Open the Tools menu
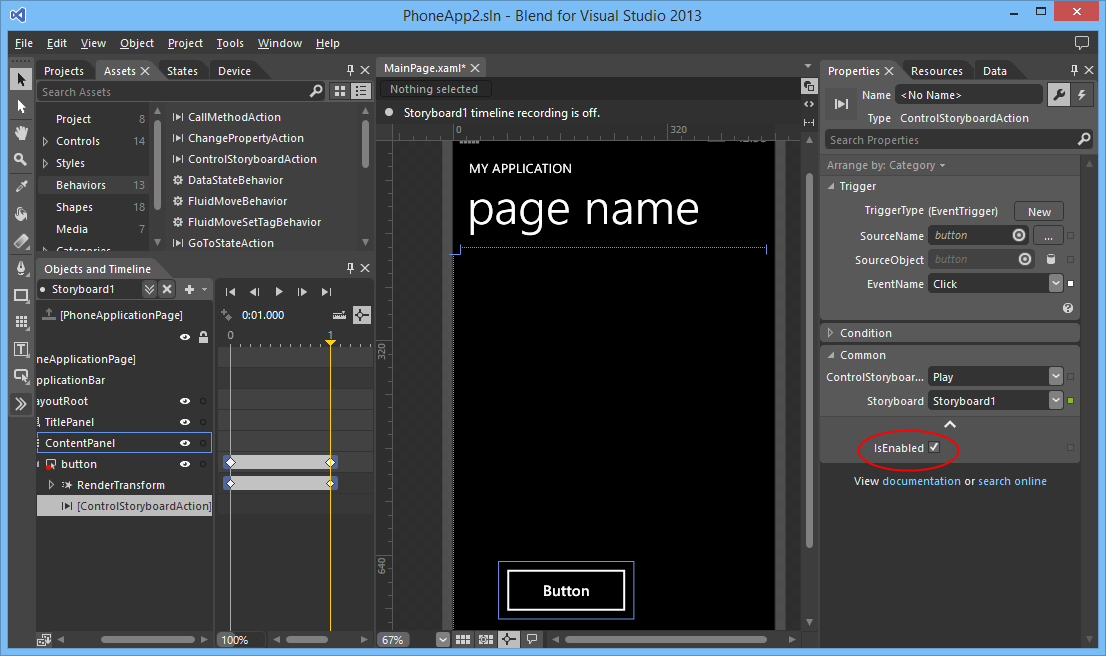 230,43
